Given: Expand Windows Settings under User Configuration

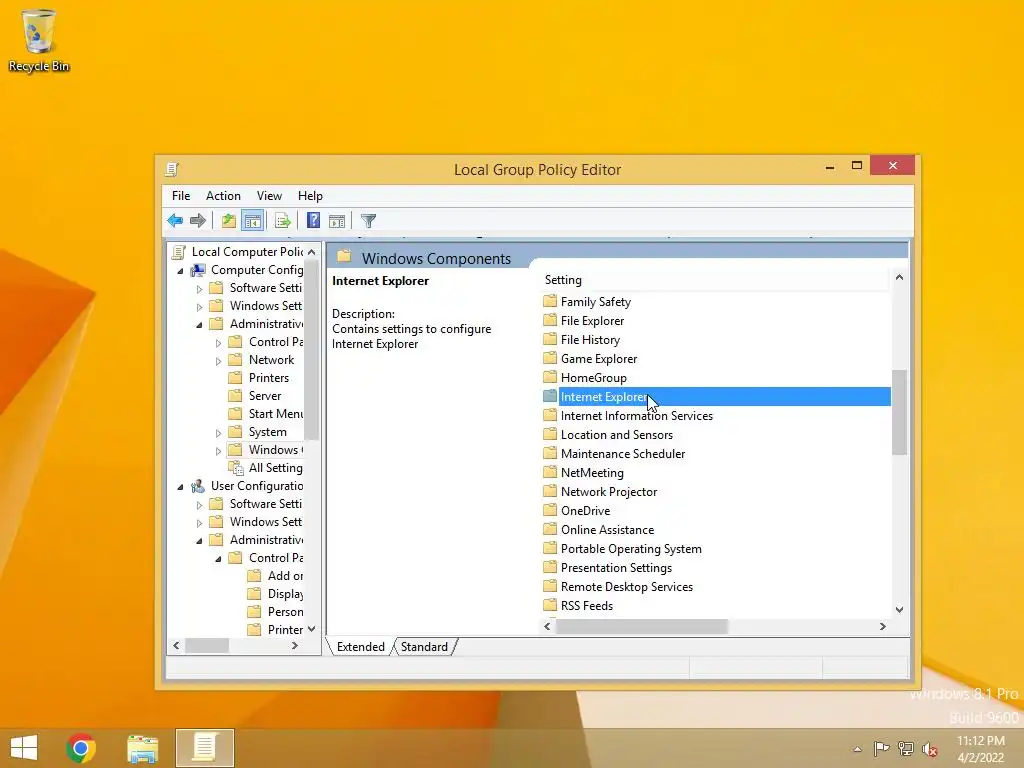Looking at the screenshot, I should click(x=199, y=522).
